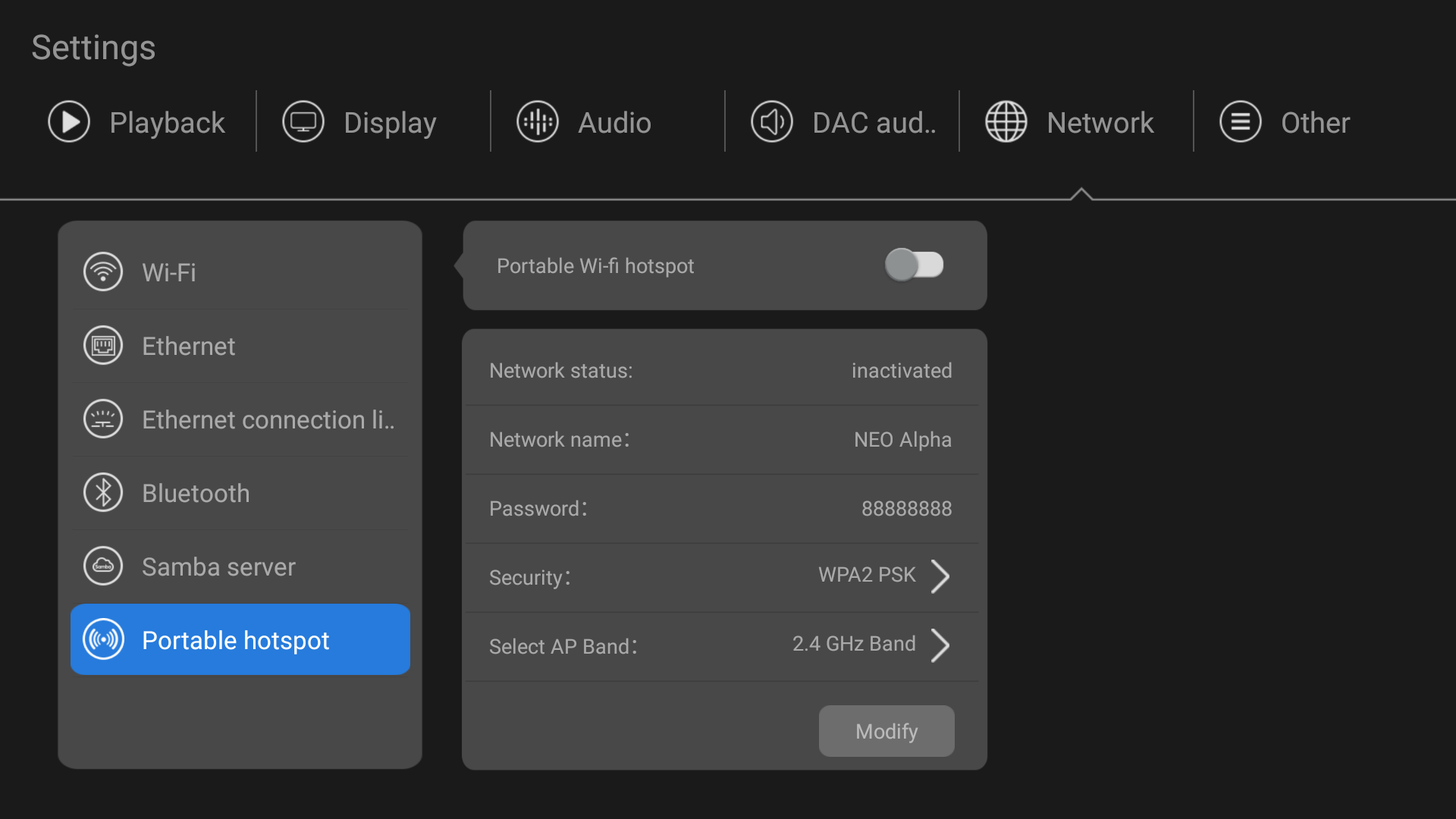Open Wi-Fi settings in sidebar

click(240, 271)
